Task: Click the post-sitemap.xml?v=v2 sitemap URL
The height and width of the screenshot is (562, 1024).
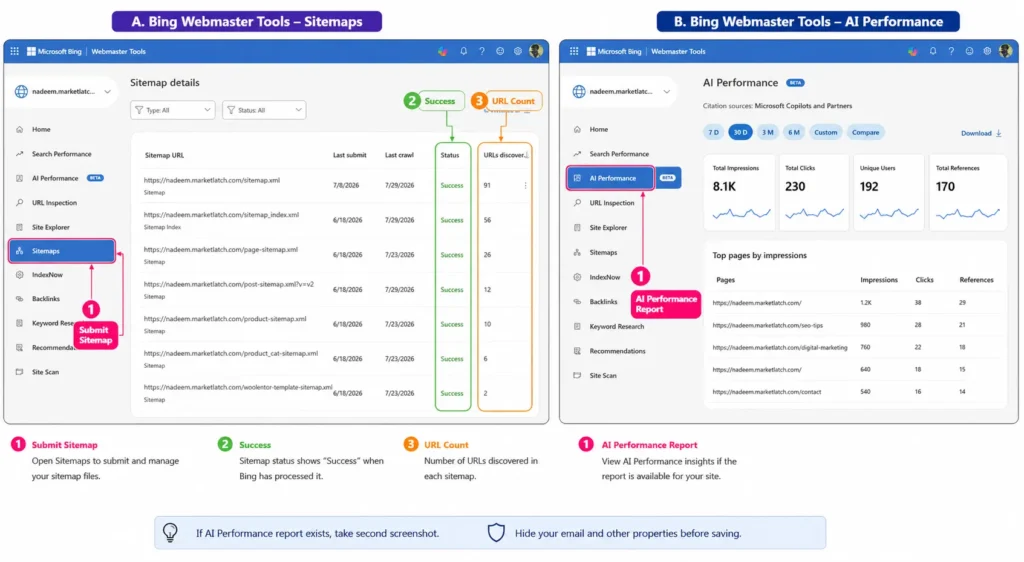Action: coord(229,285)
